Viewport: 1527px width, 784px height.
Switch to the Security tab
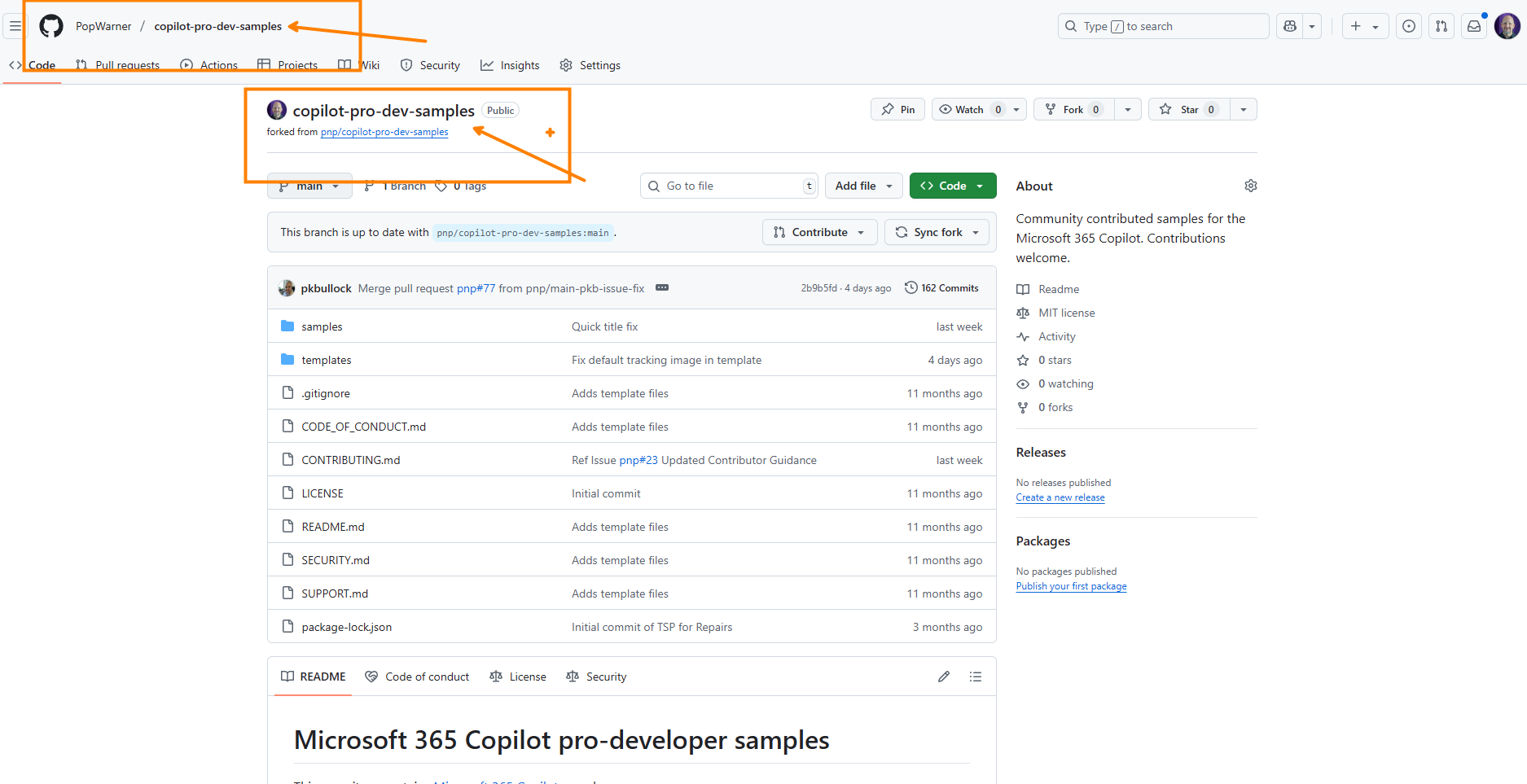(430, 65)
